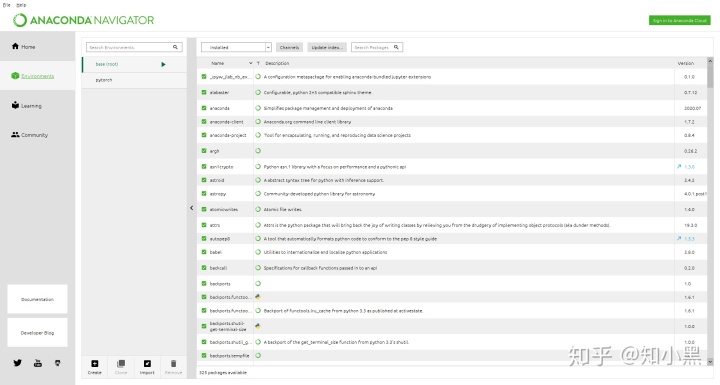Image resolution: width=720 pixels, height=385 pixels.
Task: Clone the selected environment
Action: point(121,367)
